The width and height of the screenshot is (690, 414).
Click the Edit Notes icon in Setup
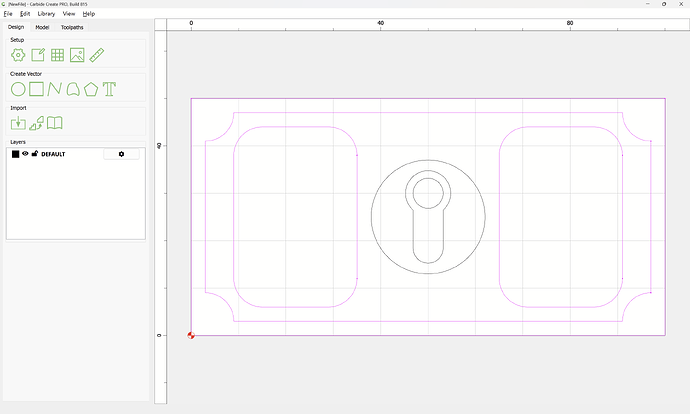coord(38,55)
